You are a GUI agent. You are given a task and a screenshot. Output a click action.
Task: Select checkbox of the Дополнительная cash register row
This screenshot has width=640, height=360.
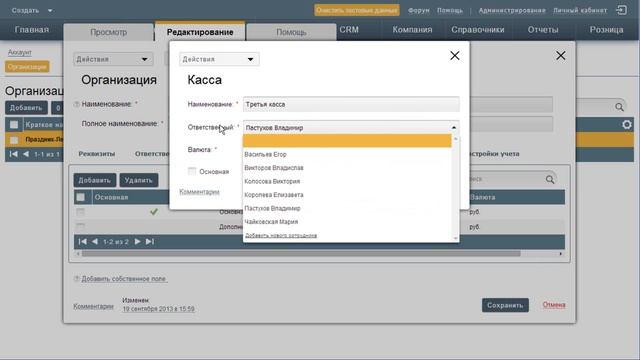pos(80,226)
